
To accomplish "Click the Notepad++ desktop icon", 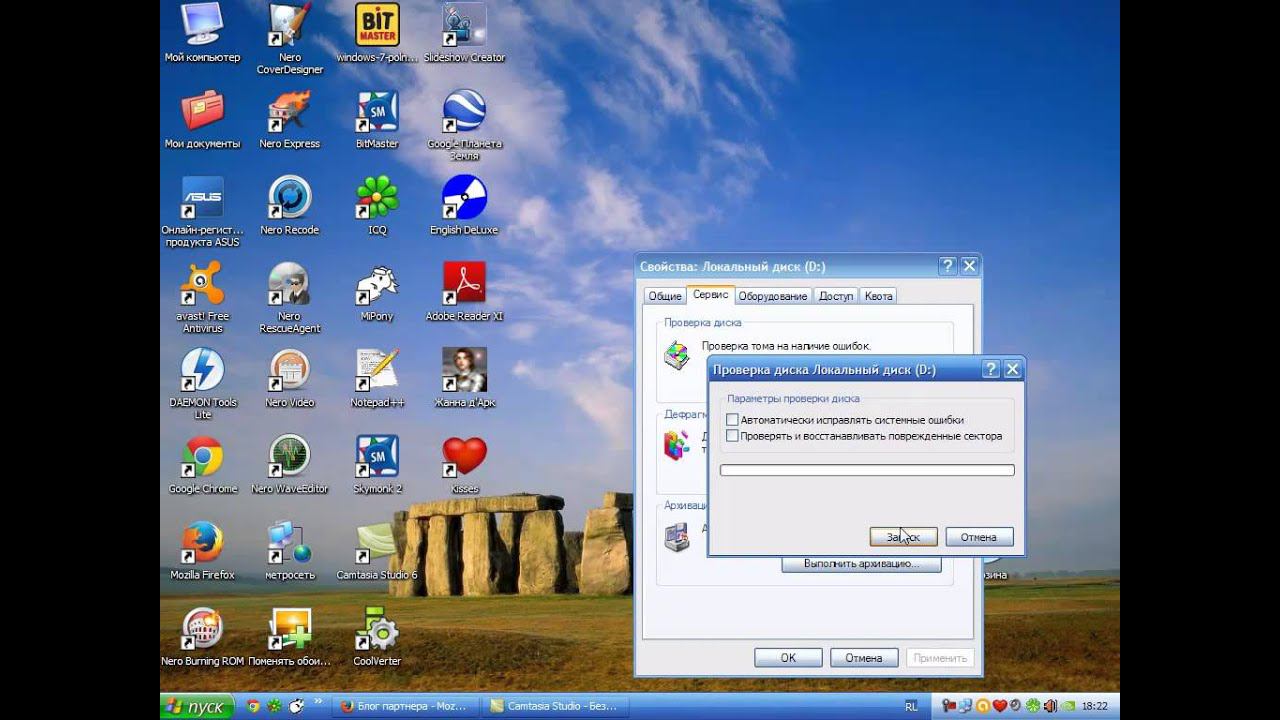I will (377, 377).
